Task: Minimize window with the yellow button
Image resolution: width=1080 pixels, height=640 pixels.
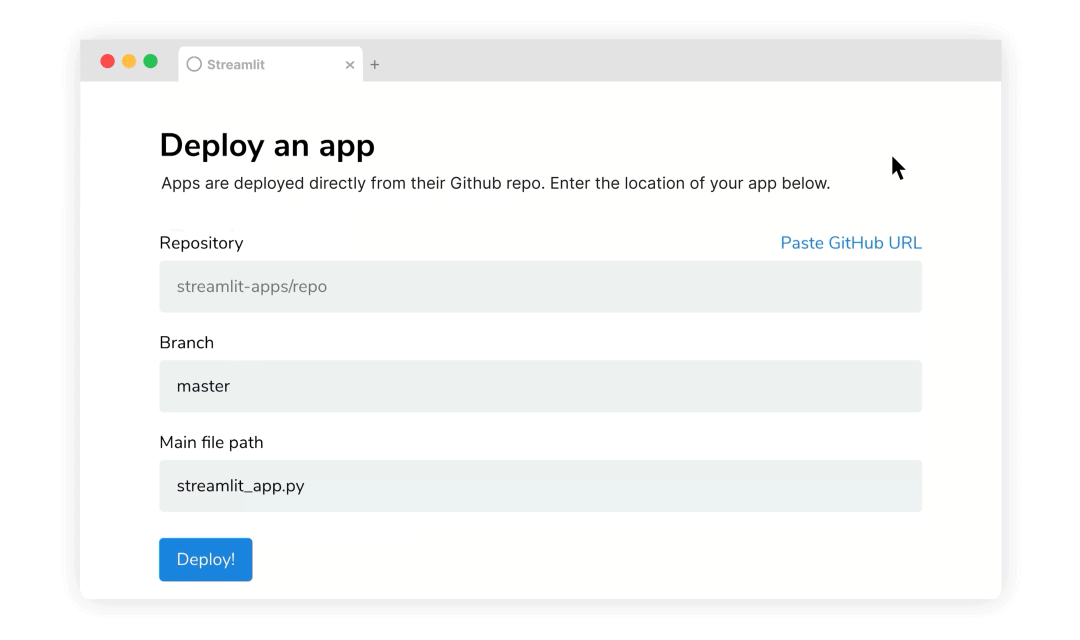Action: 129,61
